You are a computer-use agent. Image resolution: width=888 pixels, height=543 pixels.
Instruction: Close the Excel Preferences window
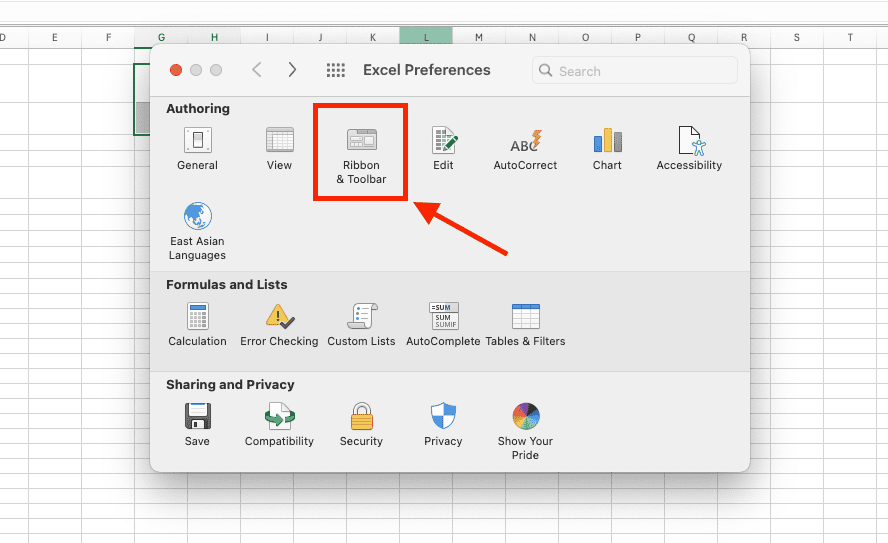pyautogui.click(x=176, y=70)
